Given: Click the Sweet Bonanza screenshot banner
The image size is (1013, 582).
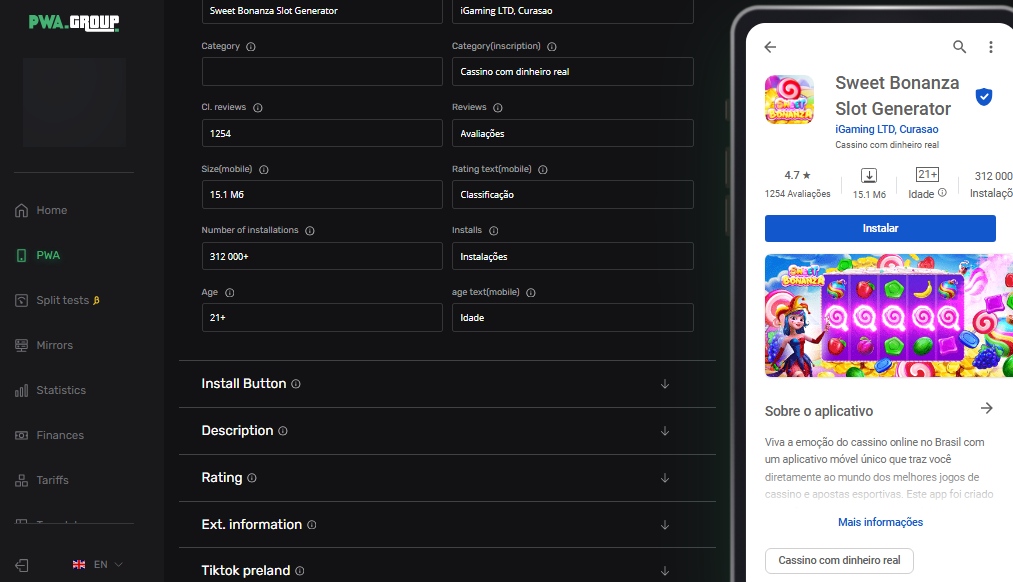Looking at the screenshot, I should click(x=889, y=315).
